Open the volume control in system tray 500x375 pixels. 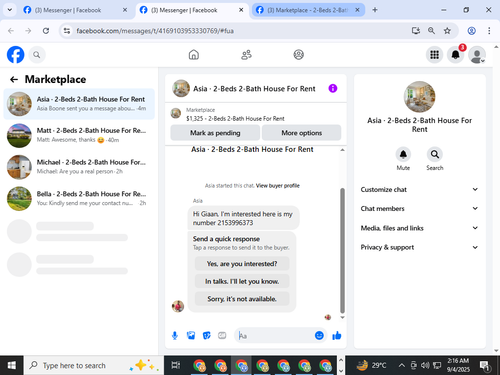(425, 366)
